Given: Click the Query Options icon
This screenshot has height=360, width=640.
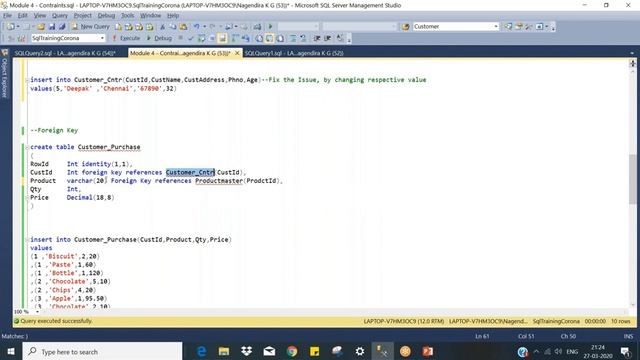Looking at the screenshot, I should [212, 38].
